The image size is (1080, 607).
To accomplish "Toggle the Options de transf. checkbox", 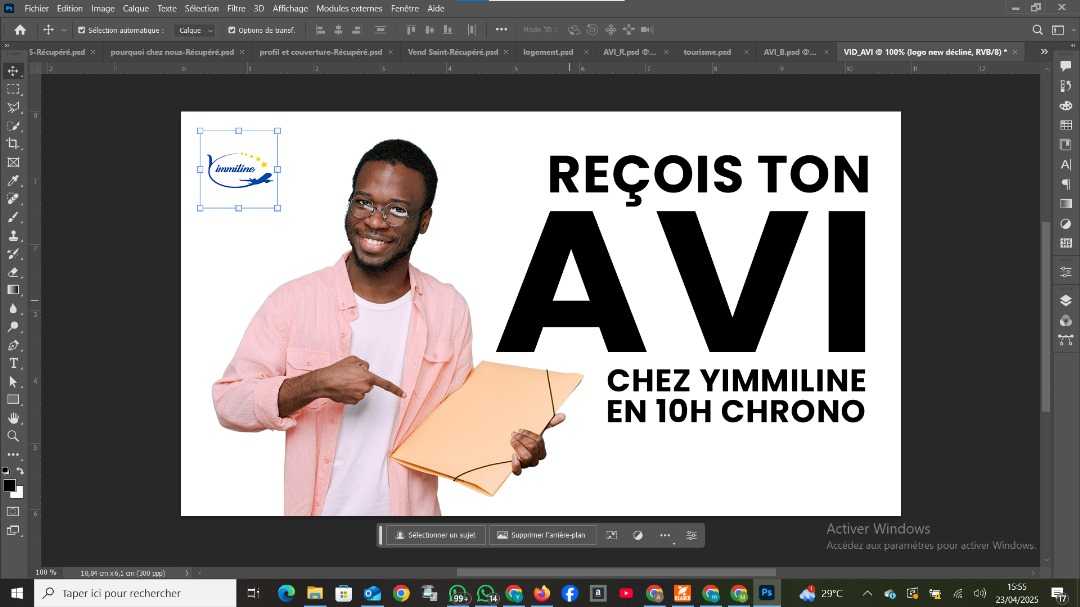I will pos(231,30).
